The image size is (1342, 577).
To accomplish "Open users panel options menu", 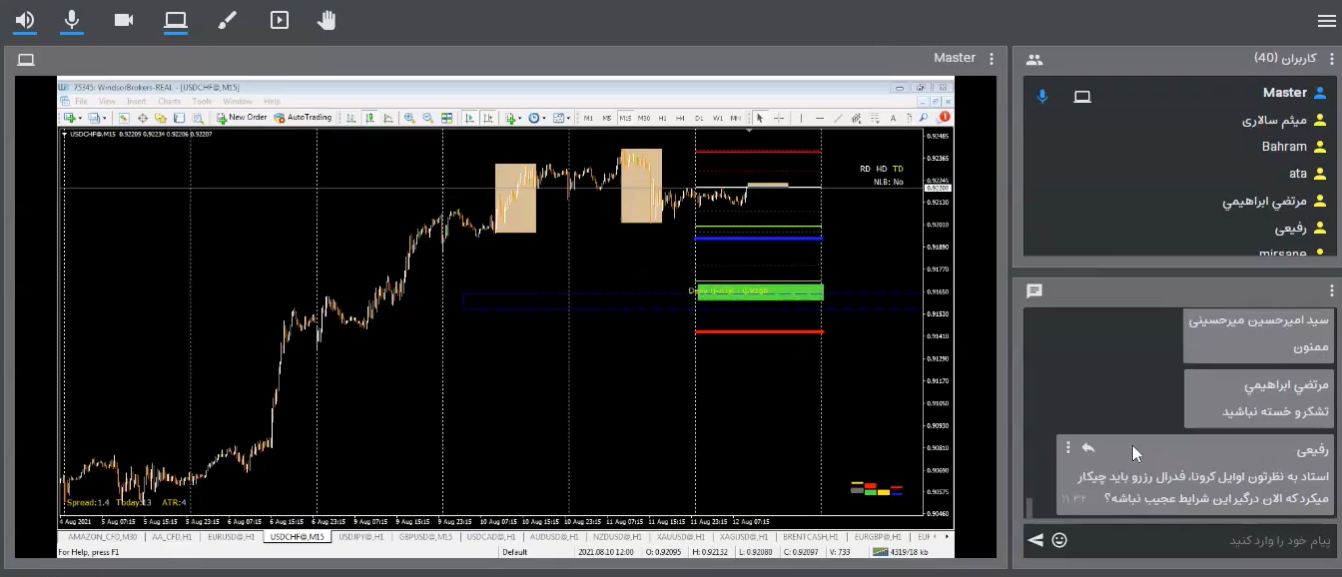I will (x=1331, y=59).
